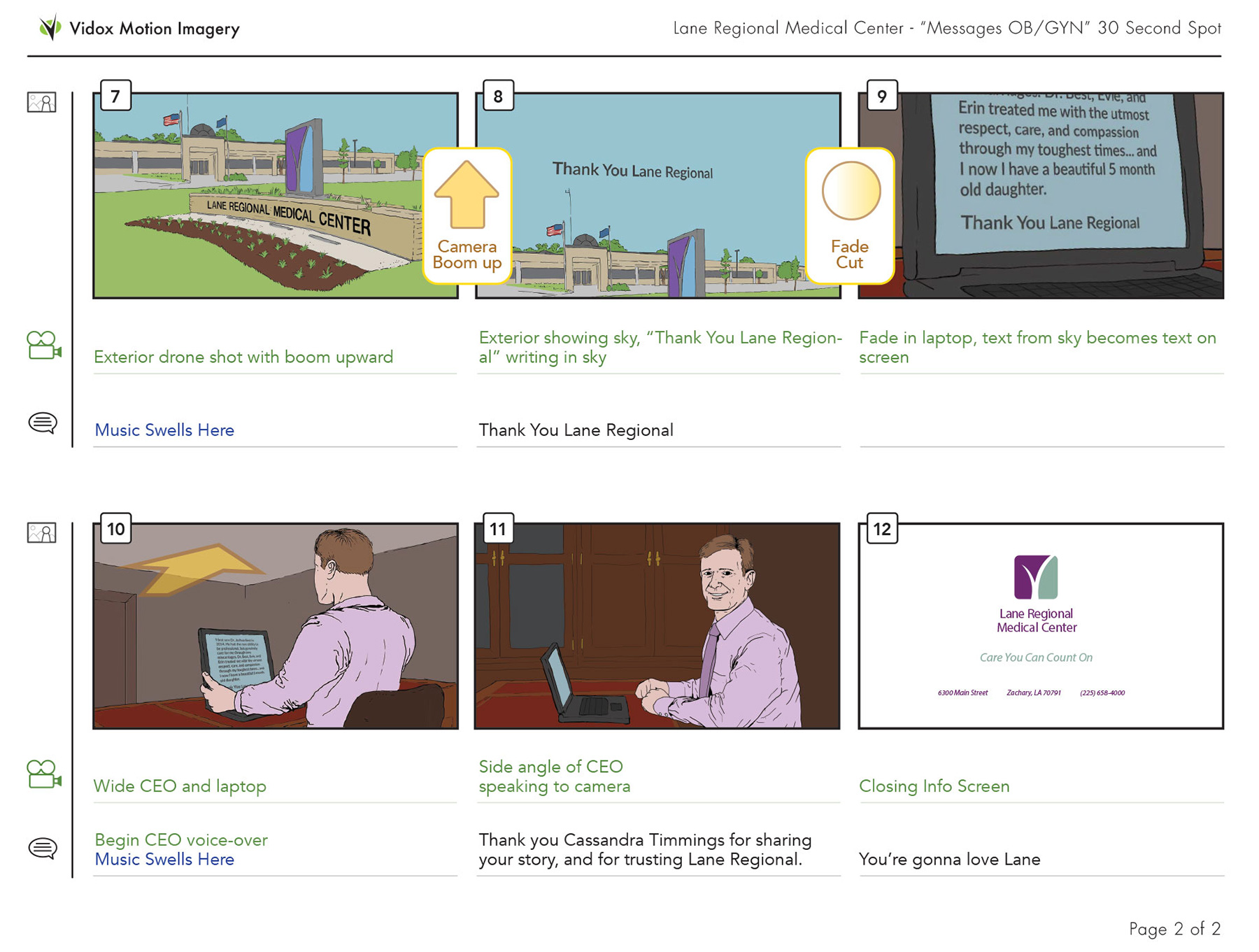Click the Vidox Motion Imagery leaf logo
The image size is (1259, 952).
[49, 28]
